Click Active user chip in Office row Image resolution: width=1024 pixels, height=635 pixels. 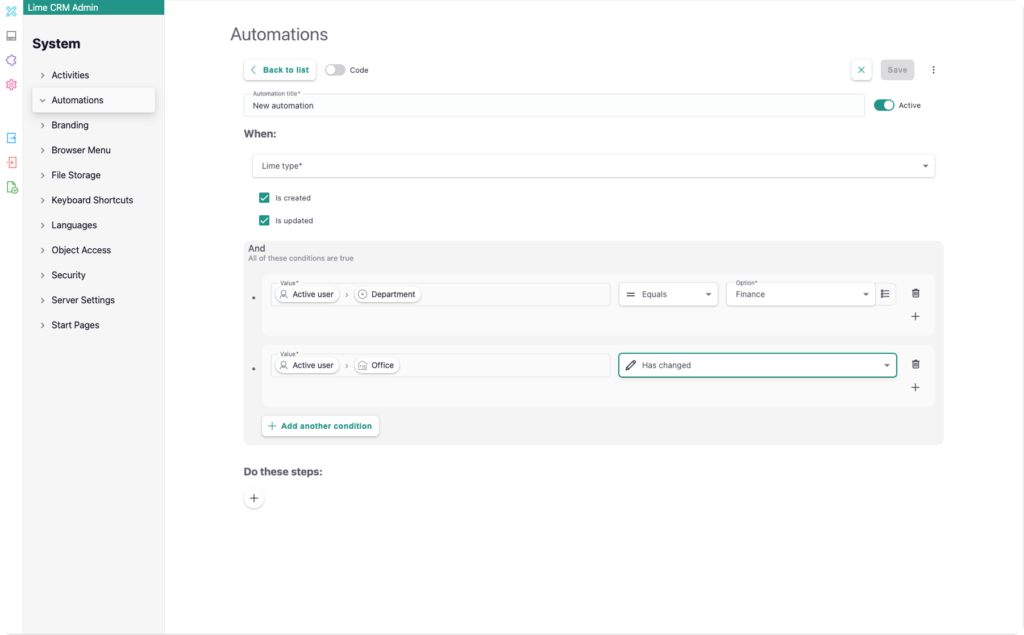point(307,365)
